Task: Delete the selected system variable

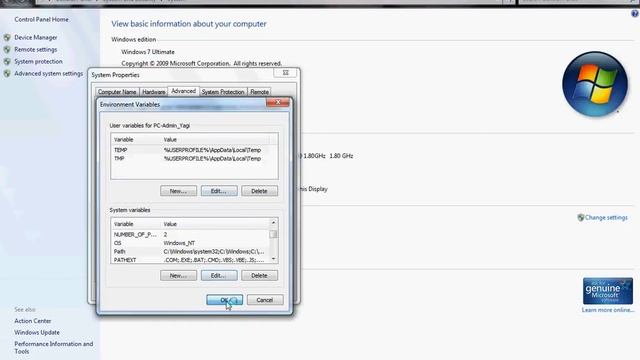Action: click(x=259, y=276)
